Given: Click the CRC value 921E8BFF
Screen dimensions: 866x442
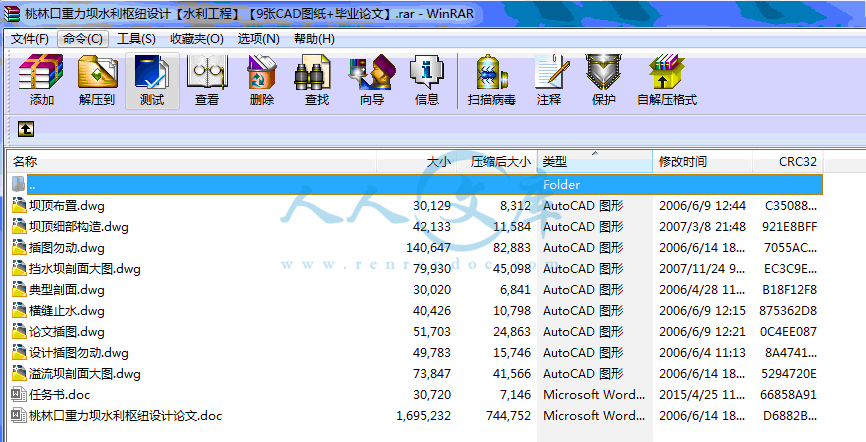Looking at the screenshot, I should tap(789, 227).
